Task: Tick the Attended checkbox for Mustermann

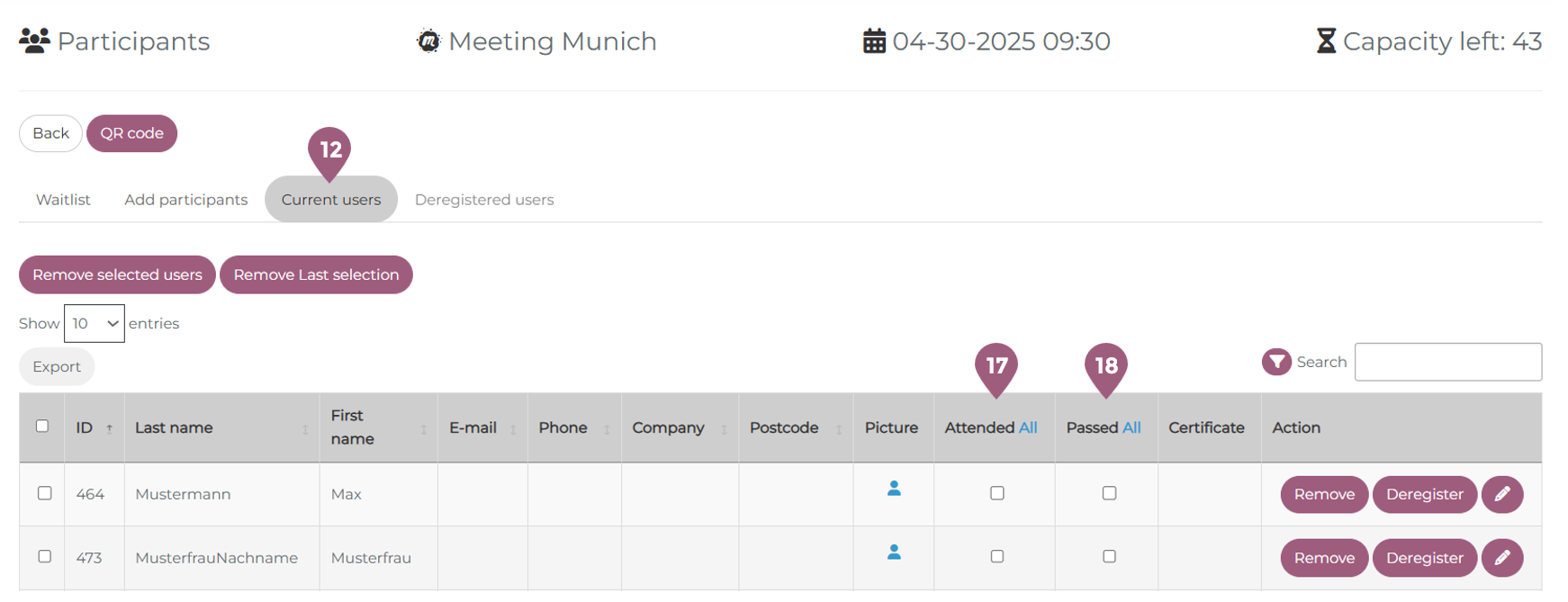Action: pyautogui.click(x=996, y=493)
